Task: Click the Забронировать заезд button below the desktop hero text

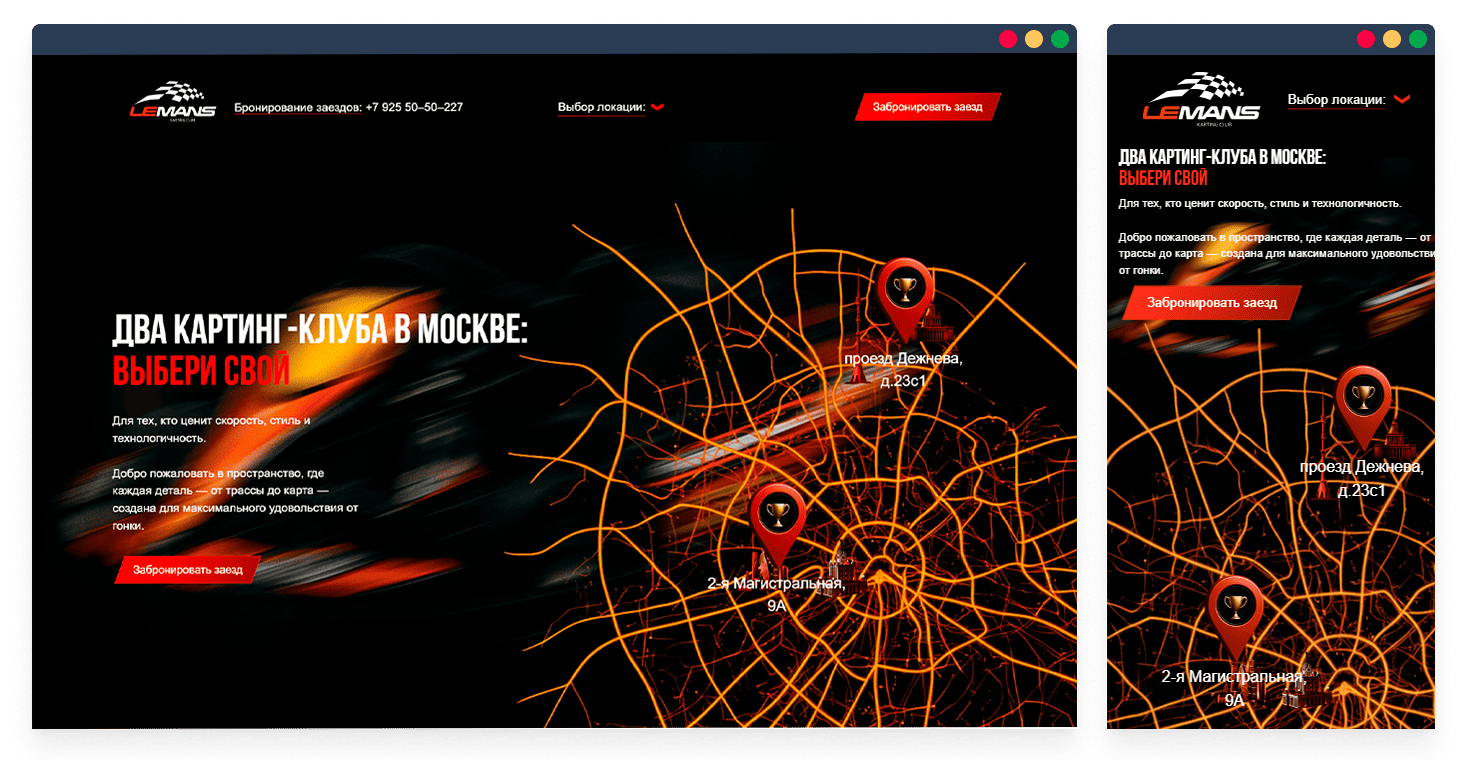Action: point(188,570)
